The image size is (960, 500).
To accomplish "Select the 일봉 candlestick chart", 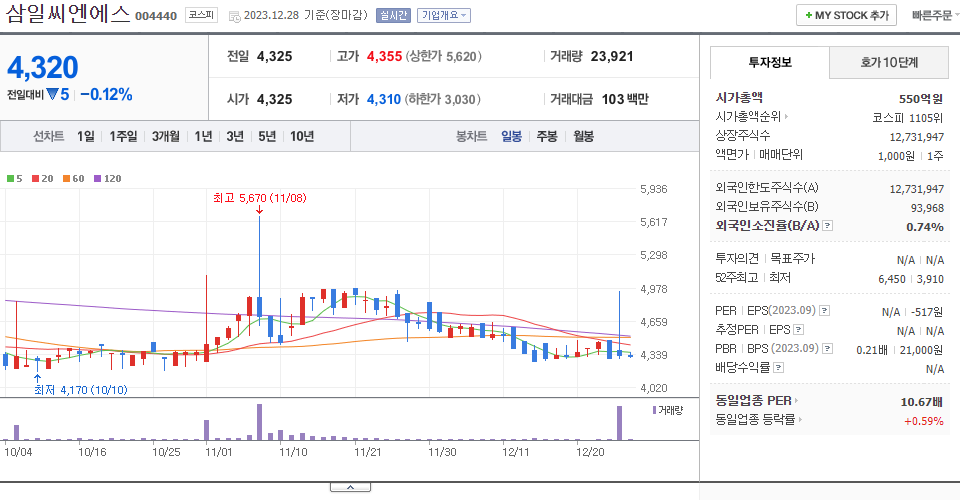I will tap(511, 136).
